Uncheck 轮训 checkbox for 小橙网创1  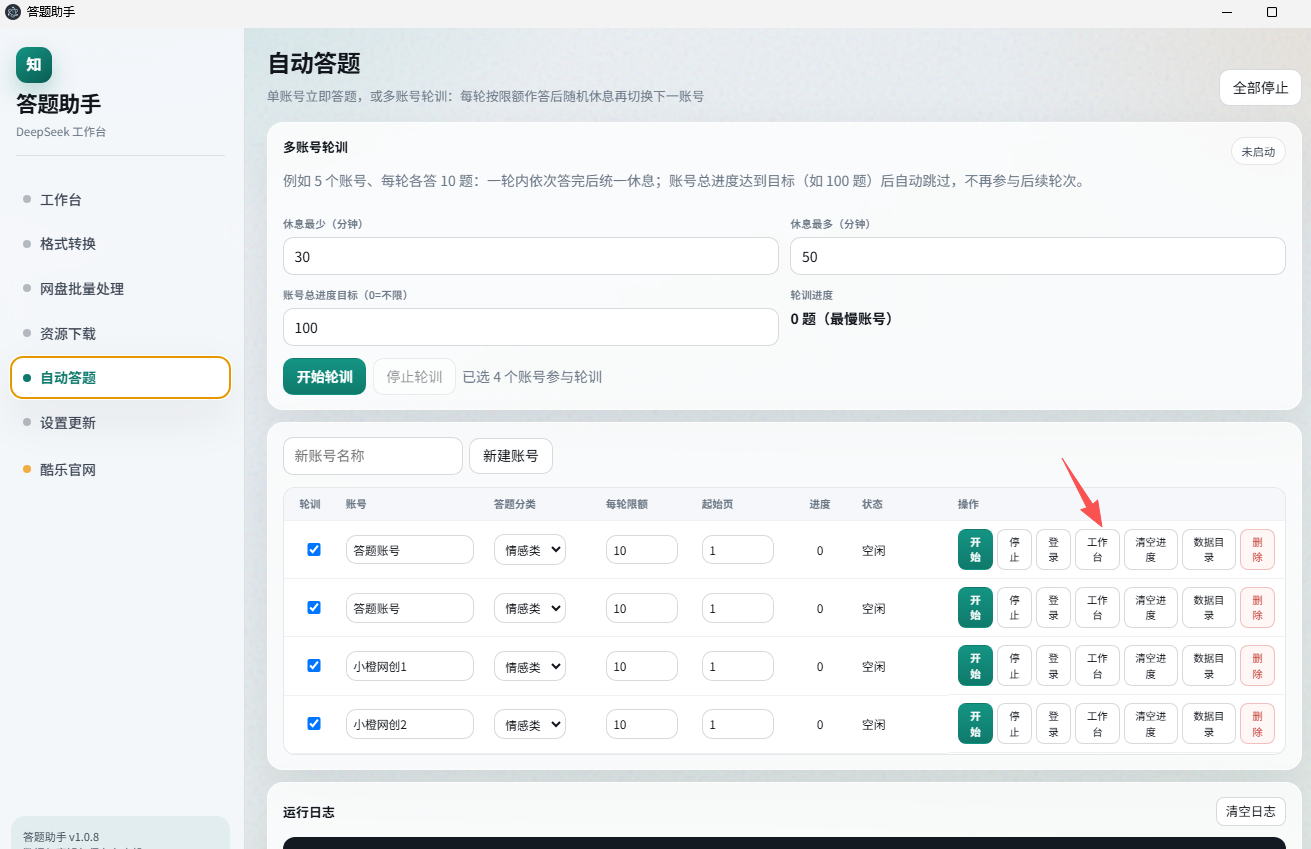[314, 665]
